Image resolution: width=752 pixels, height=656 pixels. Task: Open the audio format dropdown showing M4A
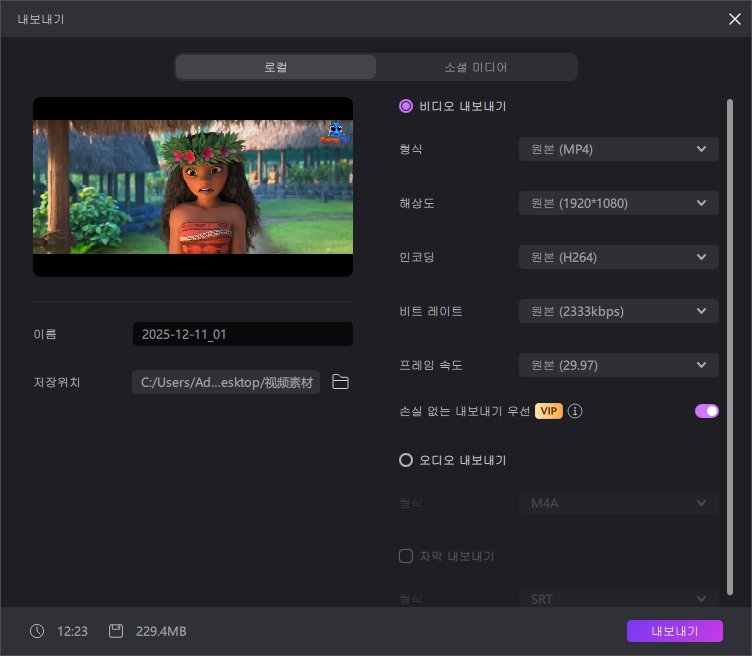coord(619,503)
